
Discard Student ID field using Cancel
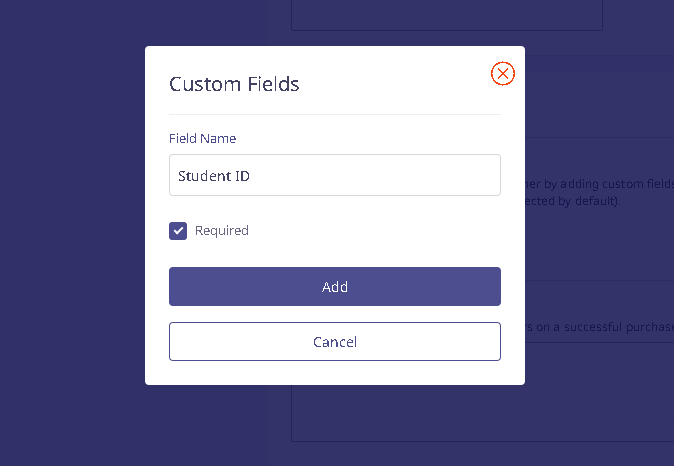[335, 342]
